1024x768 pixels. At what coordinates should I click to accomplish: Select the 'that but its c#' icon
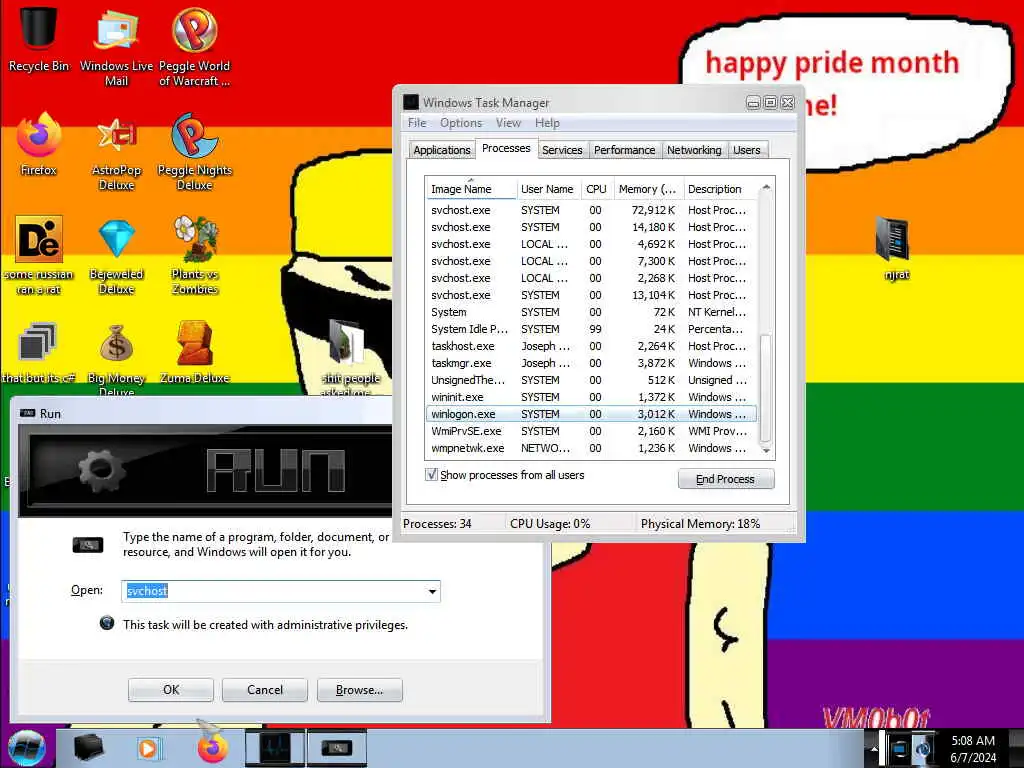click(38, 353)
